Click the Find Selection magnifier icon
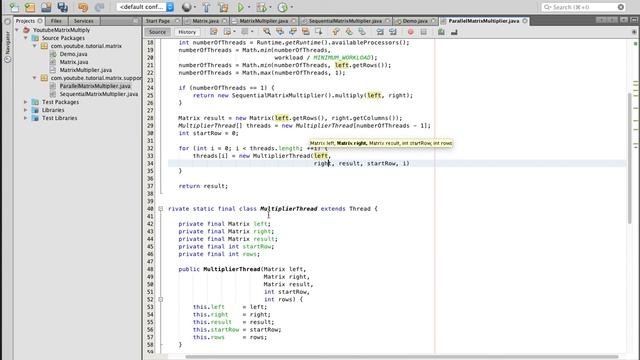640x360 pixels. tap(267, 32)
